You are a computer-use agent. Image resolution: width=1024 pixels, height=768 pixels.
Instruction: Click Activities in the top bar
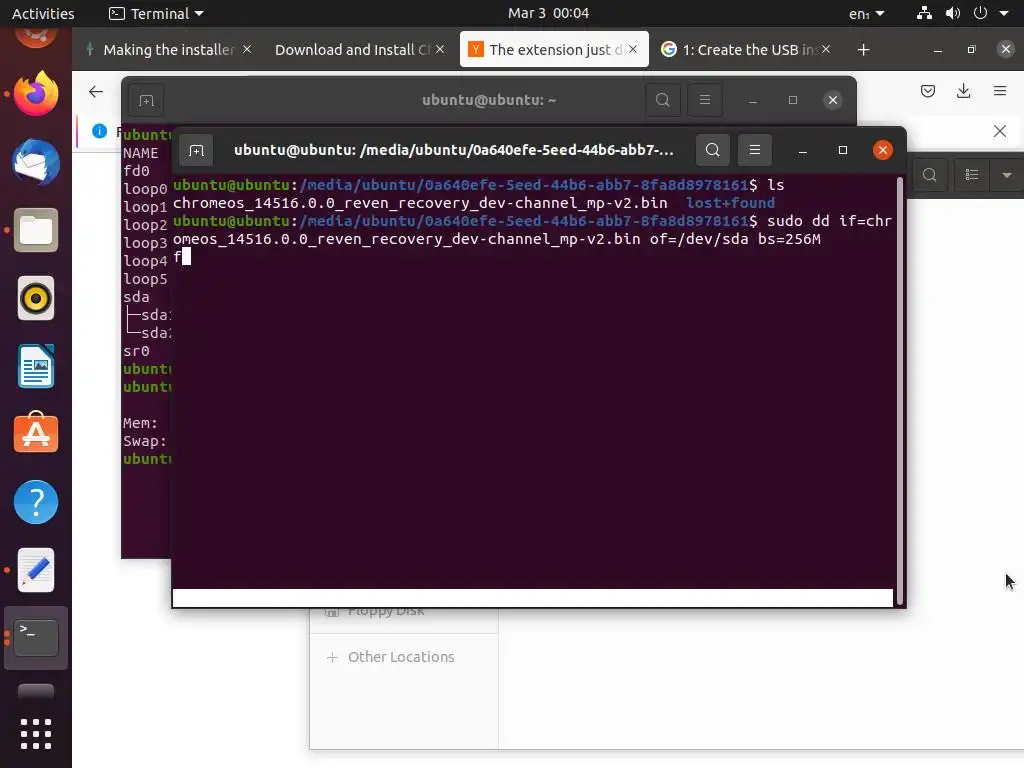(43, 13)
